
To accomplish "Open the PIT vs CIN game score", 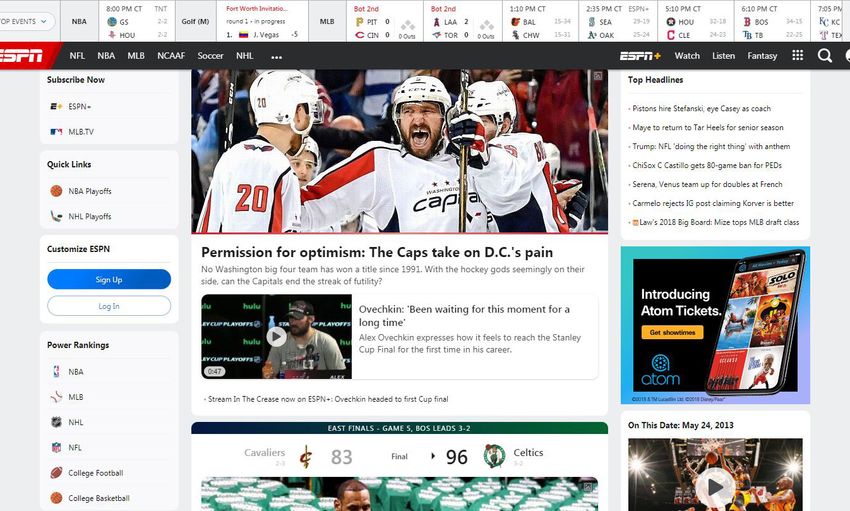I will 385,22.
